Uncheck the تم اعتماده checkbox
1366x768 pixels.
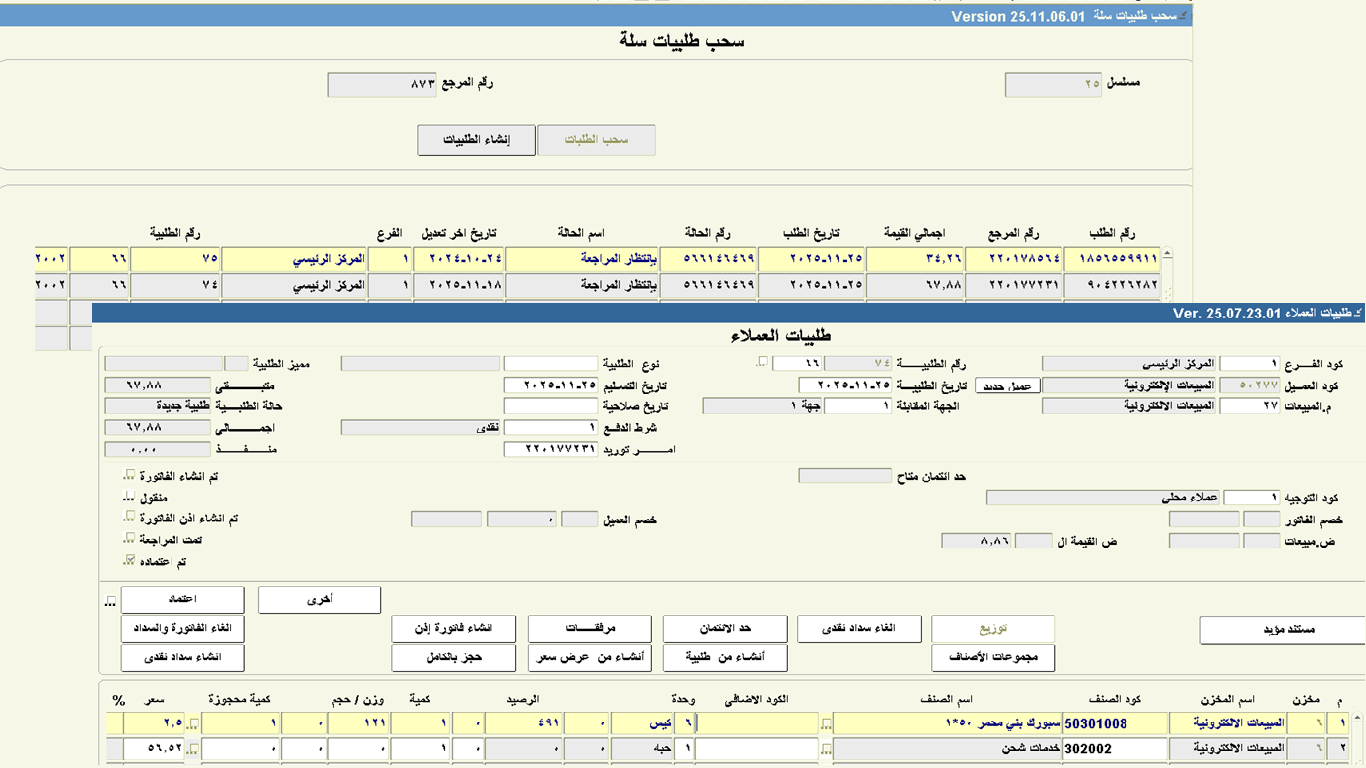pos(129,561)
